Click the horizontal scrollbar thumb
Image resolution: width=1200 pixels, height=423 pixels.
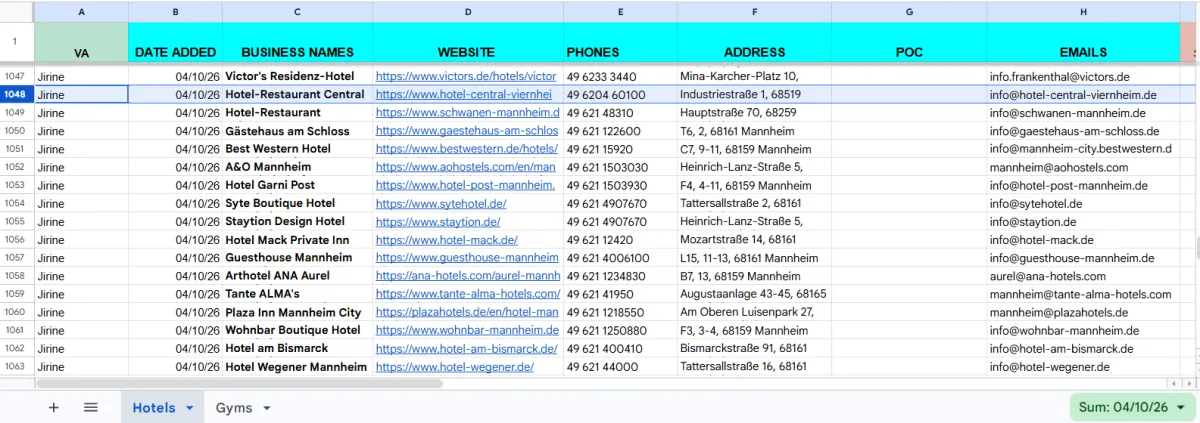[239, 383]
